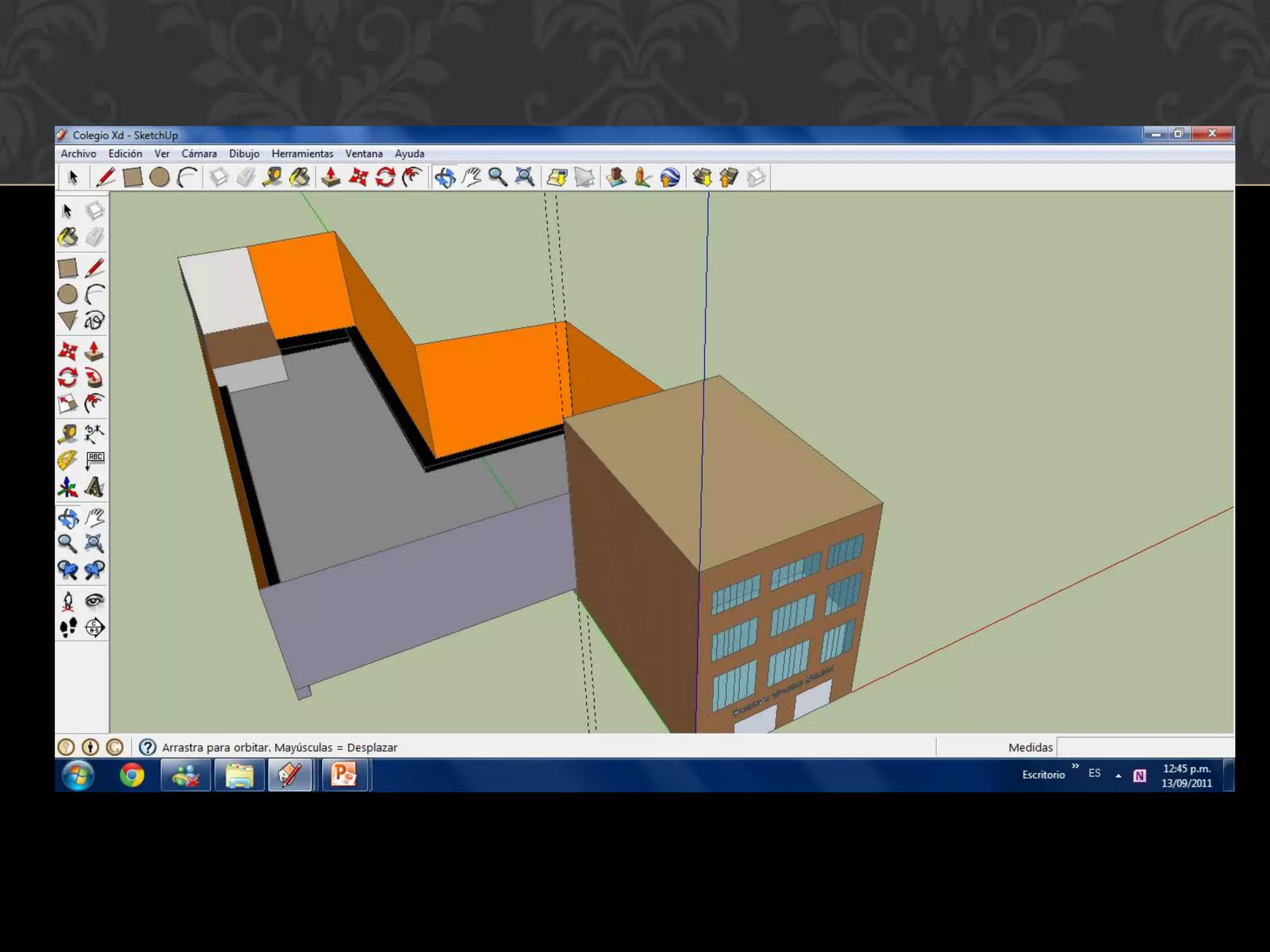Pick the Look Around eye tool
This screenshot has width=1270, height=952.
point(94,601)
